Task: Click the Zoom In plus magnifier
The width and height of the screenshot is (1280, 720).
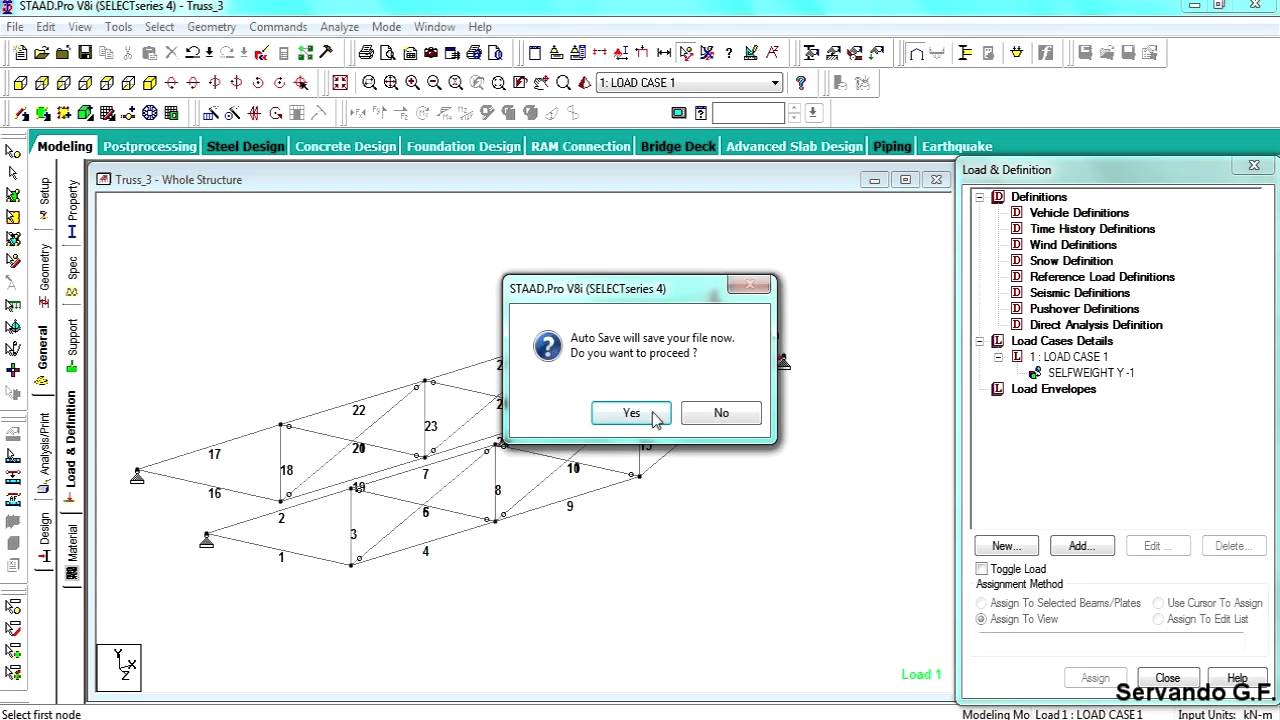Action: (412, 83)
